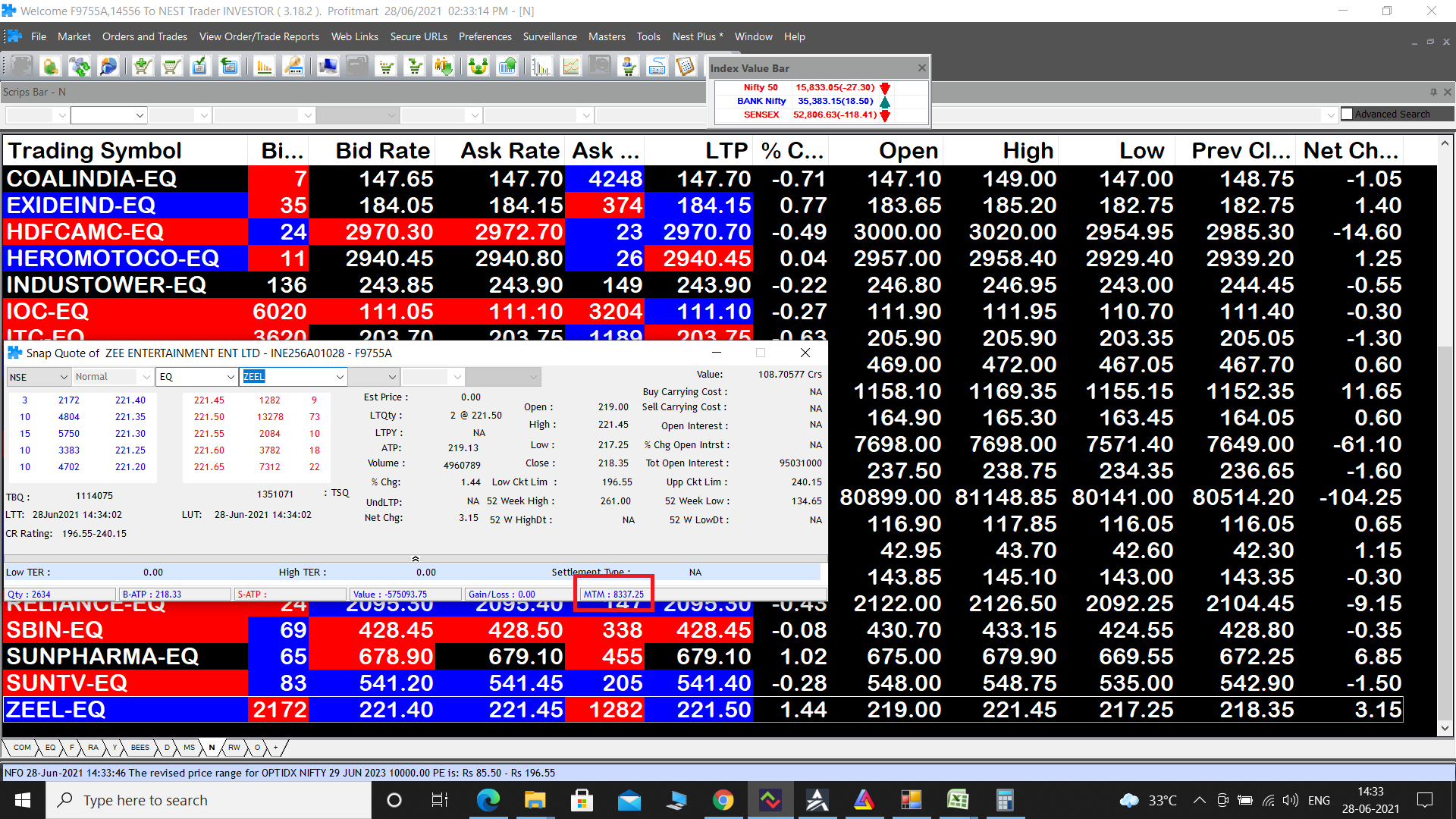Click the person with cart toolbar icon
This screenshot has width=1456, height=819.
pos(629,67)
